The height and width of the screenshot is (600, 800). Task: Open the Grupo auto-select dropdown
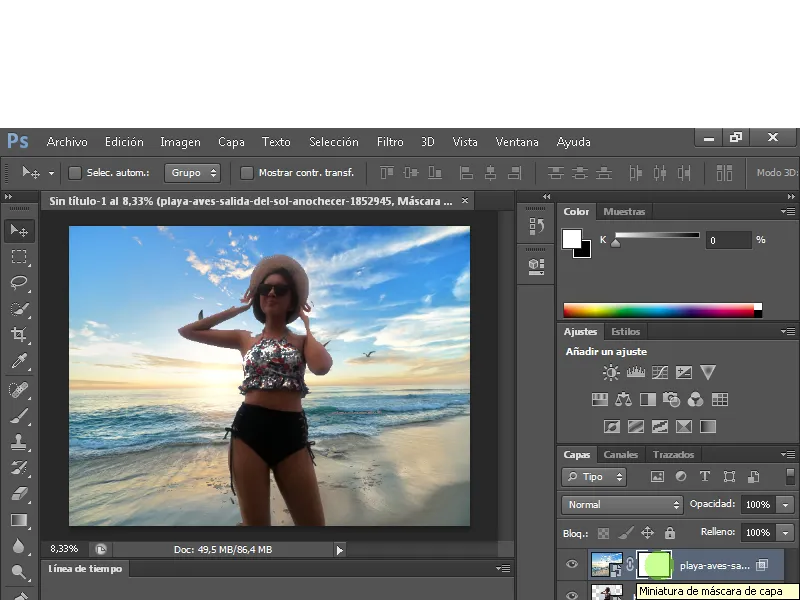coord(192,173)
